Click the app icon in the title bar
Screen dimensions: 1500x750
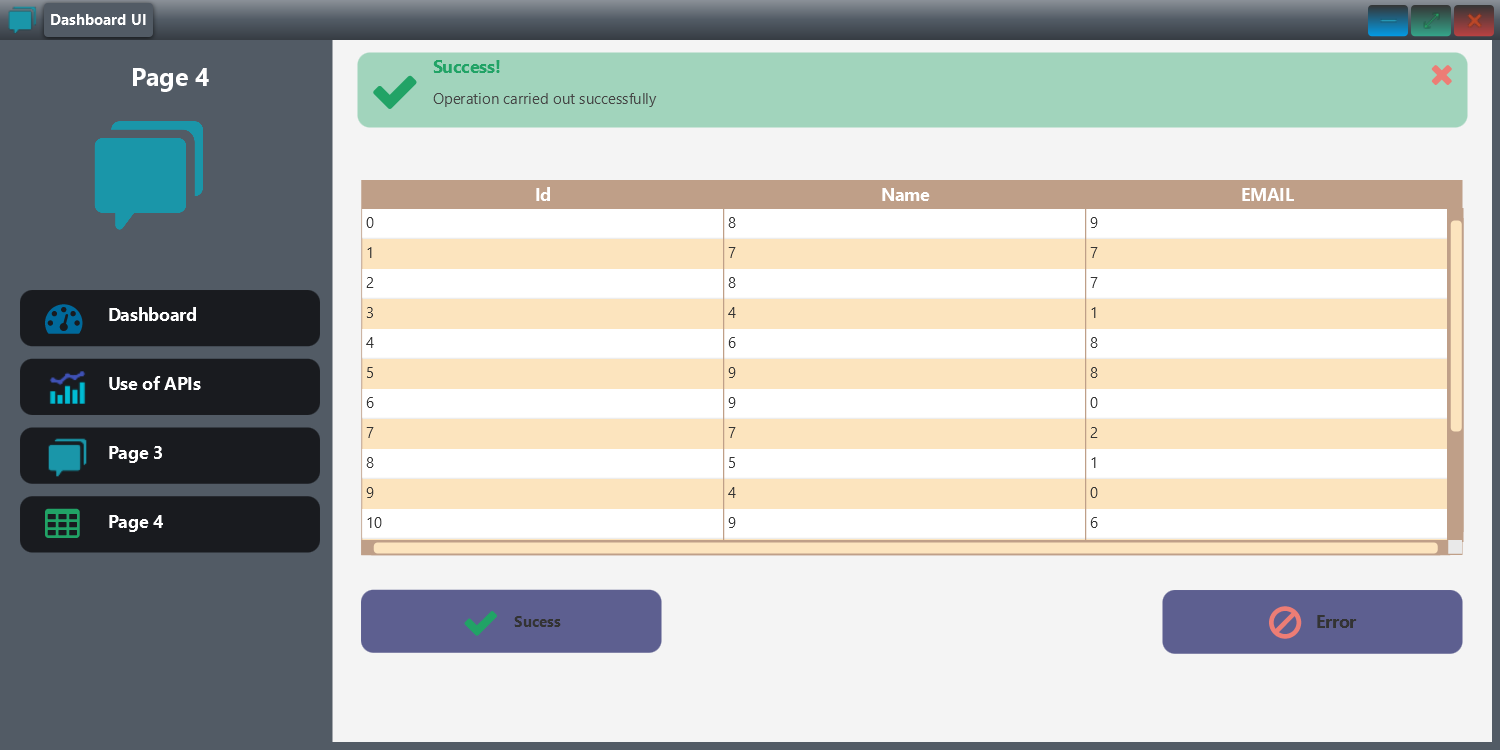pos(21,19)
